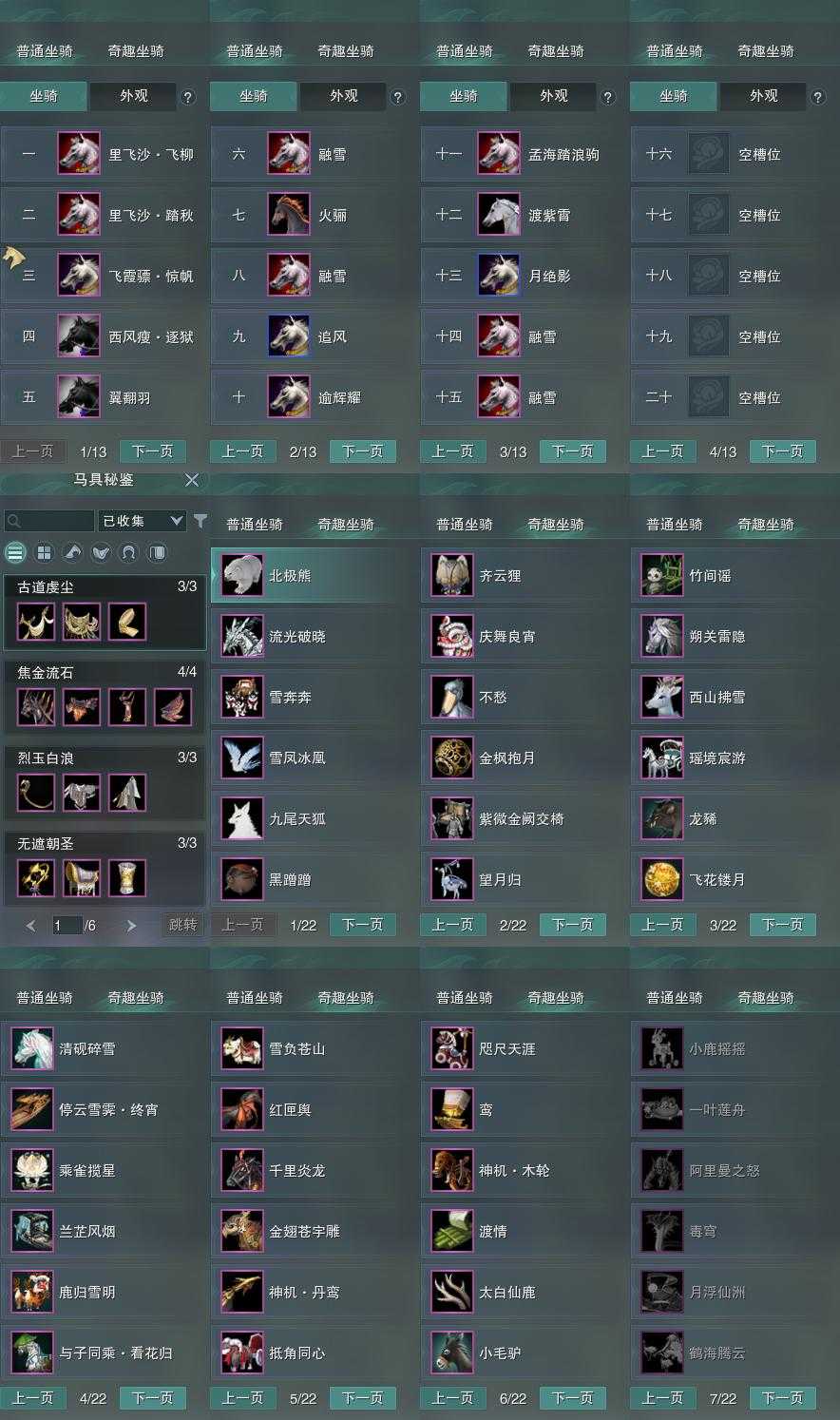The image size is (840, 1420).
Task: Click the 跳转 jump button
Action: coord(183,925)
